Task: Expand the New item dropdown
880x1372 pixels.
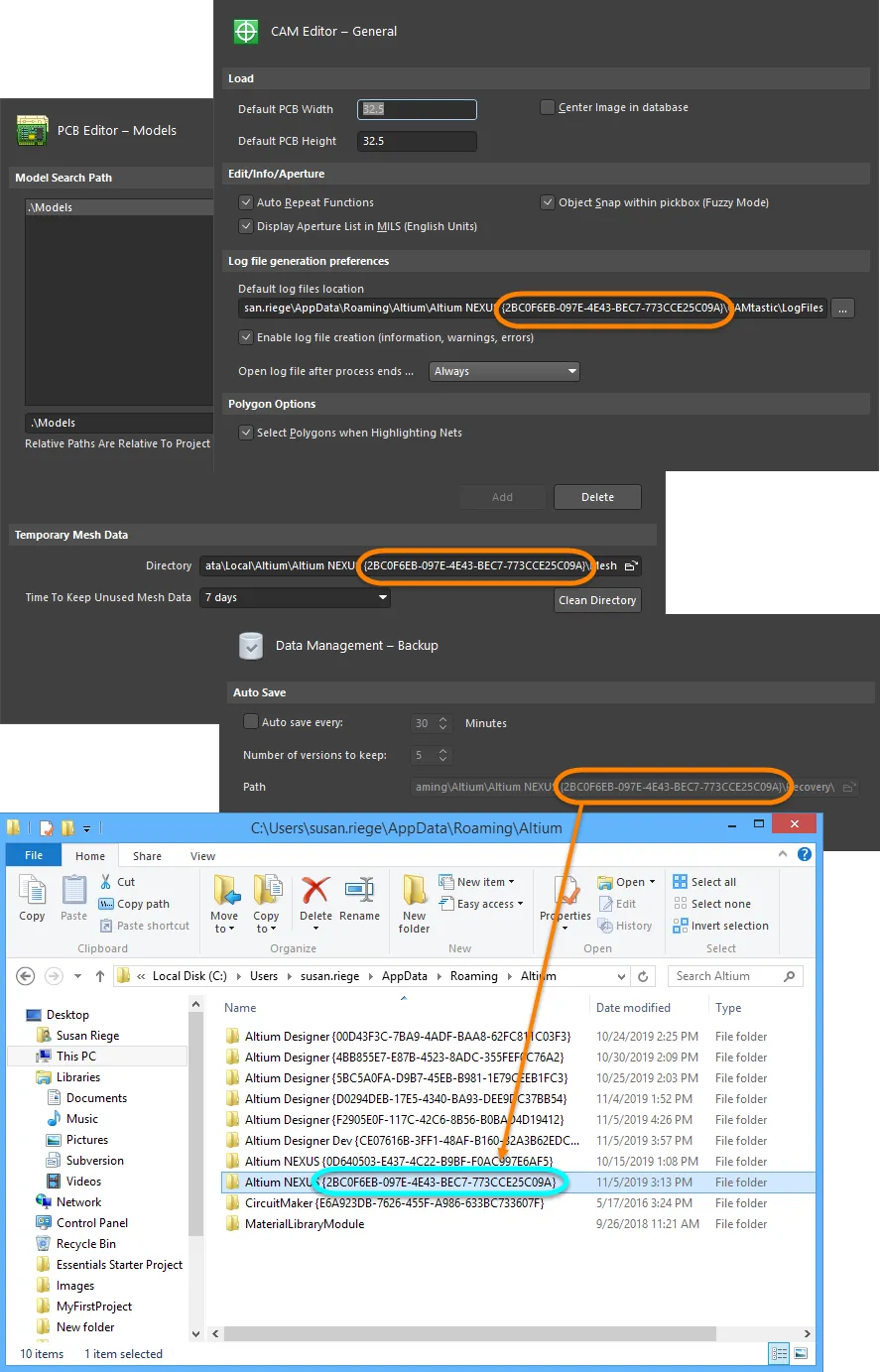Action: 512,882
